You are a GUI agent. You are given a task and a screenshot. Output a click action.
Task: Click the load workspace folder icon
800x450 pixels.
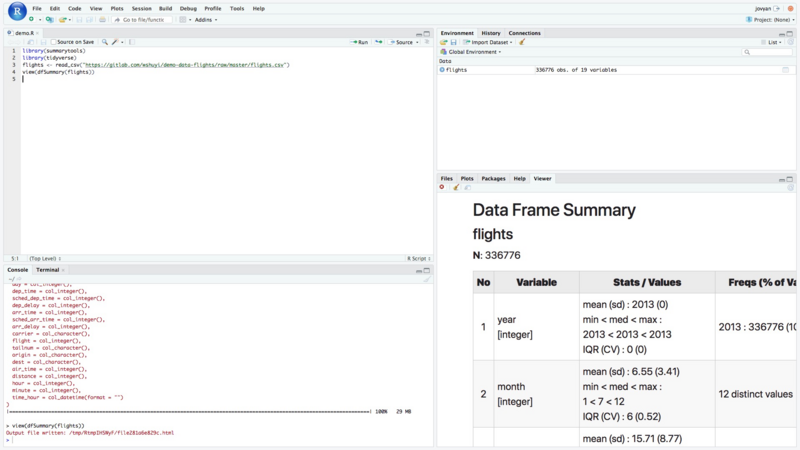(x=443, y=42)
